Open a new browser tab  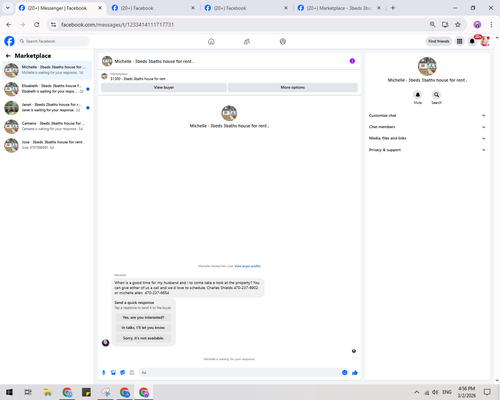[393, 8]
